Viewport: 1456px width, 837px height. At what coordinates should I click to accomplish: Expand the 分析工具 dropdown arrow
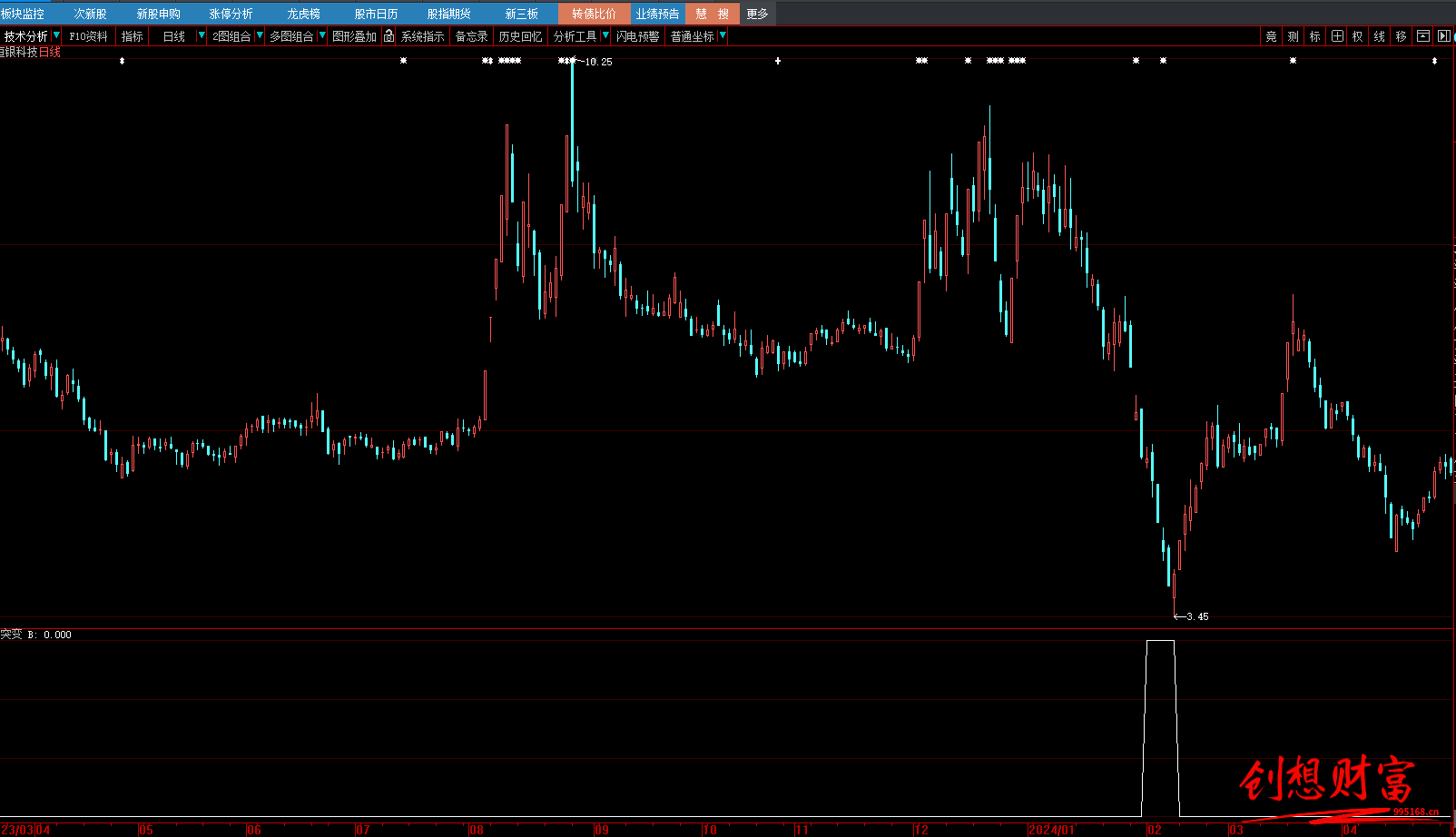(605, 35)
